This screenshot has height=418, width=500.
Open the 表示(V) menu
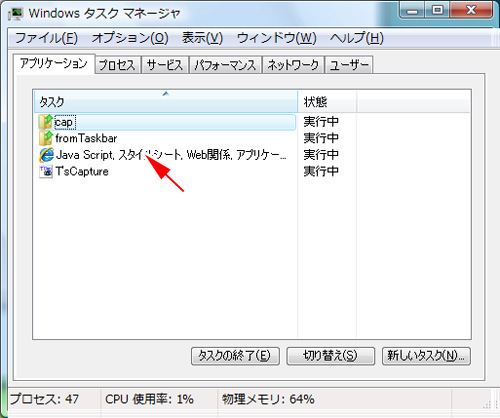[202, 38]
